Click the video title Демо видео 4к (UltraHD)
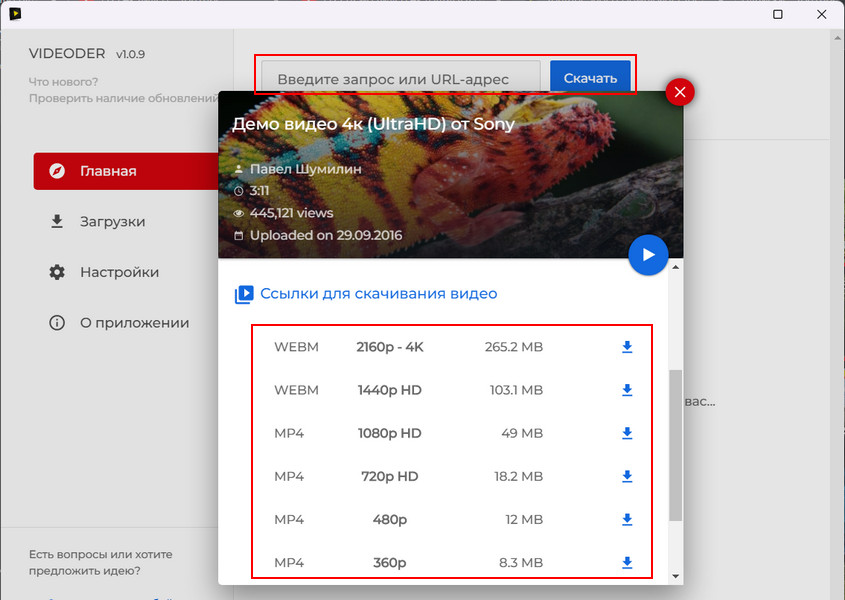845x600 pixels. click(373, 124)
